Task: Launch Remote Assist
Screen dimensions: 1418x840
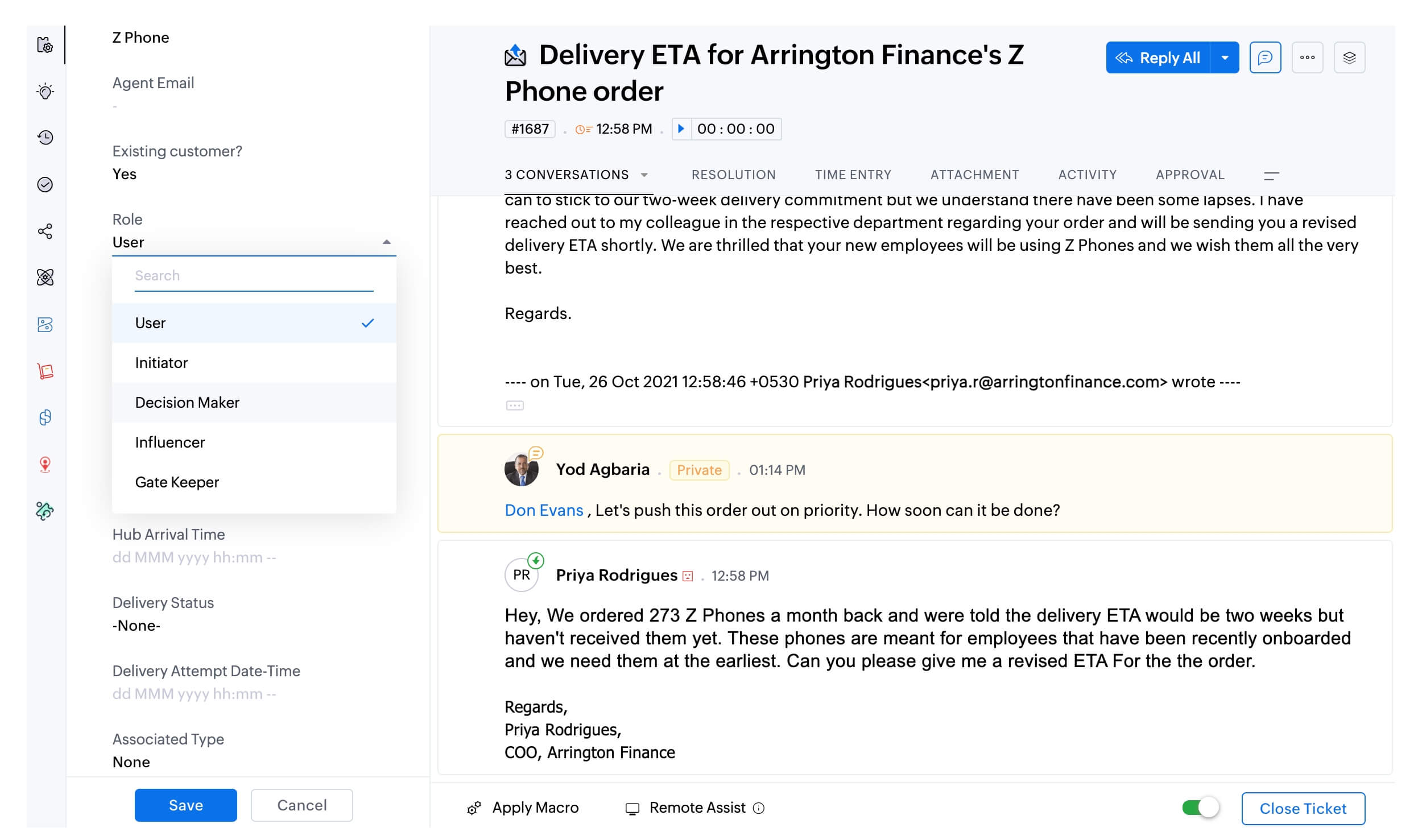Action: click(697, 808)
